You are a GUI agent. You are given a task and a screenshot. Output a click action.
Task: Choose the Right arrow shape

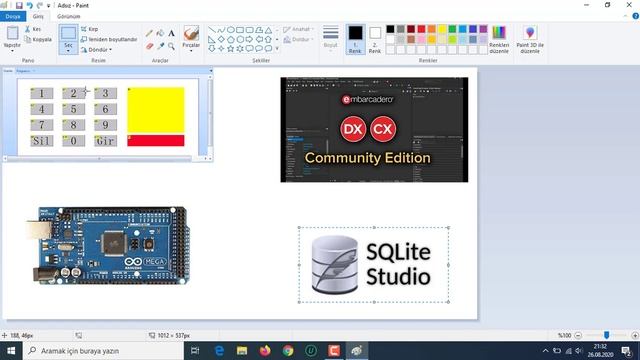point(249,40)
